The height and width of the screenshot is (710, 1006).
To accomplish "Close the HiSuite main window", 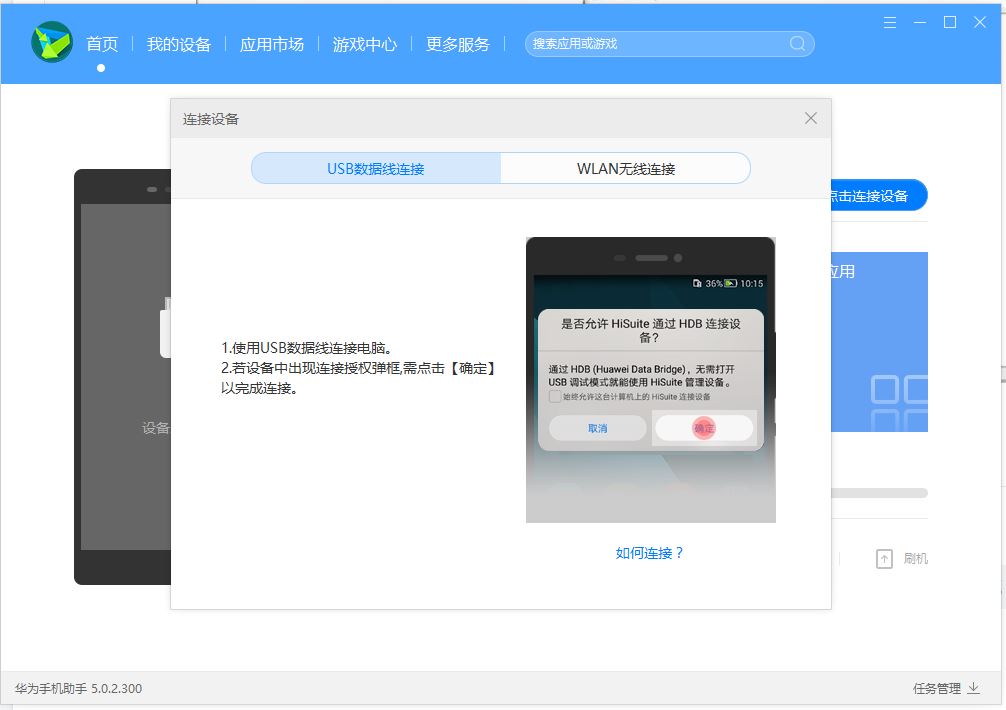I will coord(980,22).
